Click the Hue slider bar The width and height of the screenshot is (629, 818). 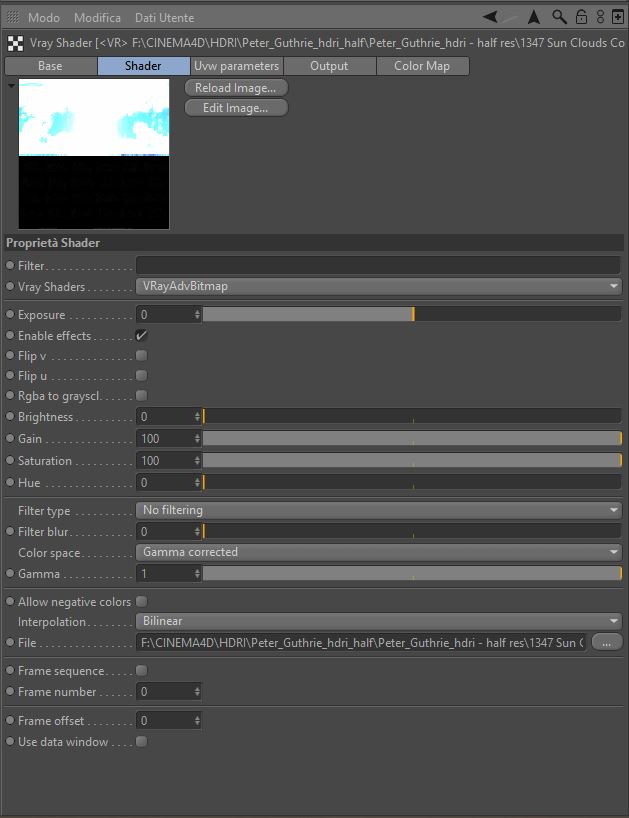point(412,482)
